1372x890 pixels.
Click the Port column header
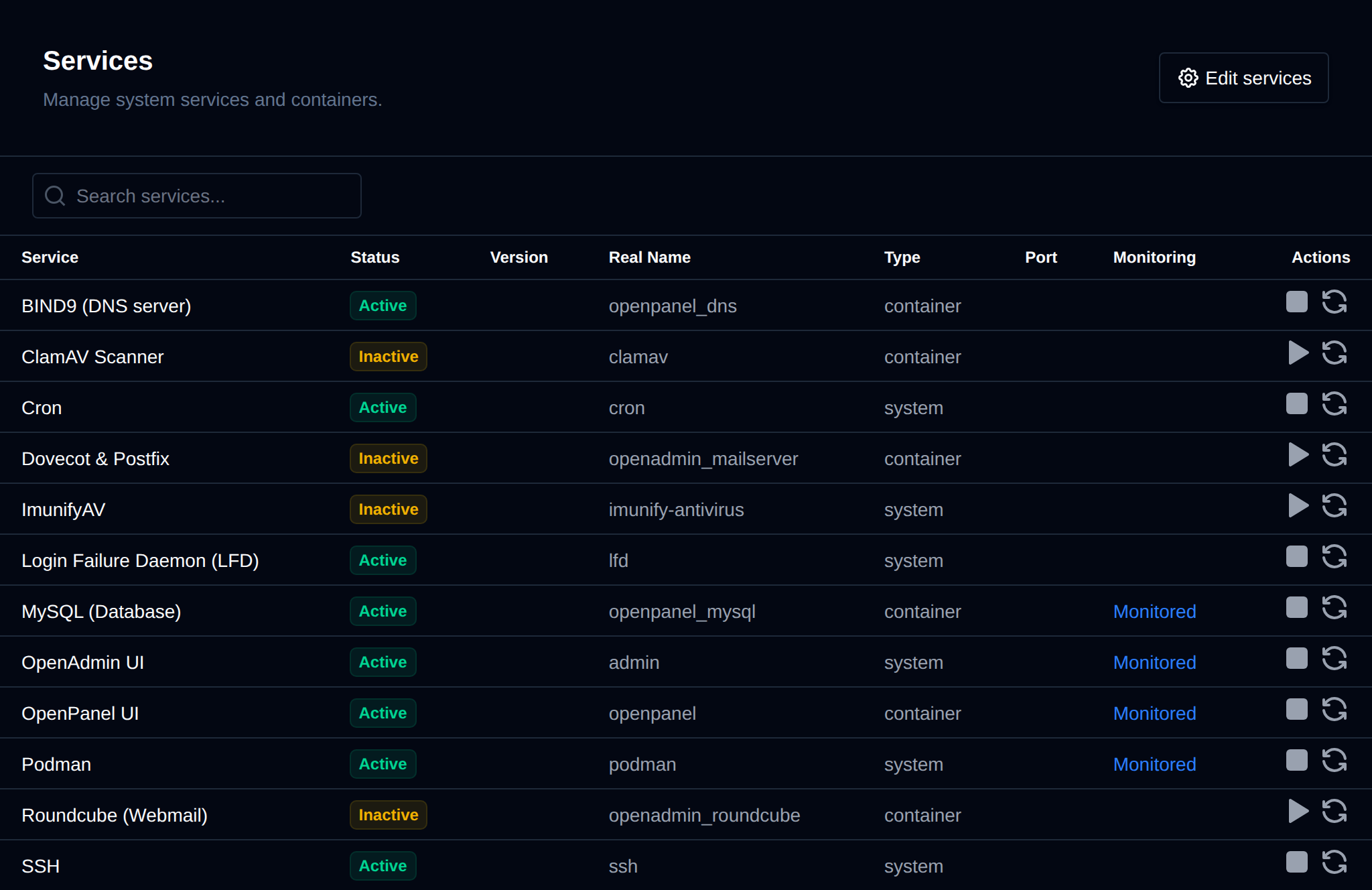(1040, 257)
